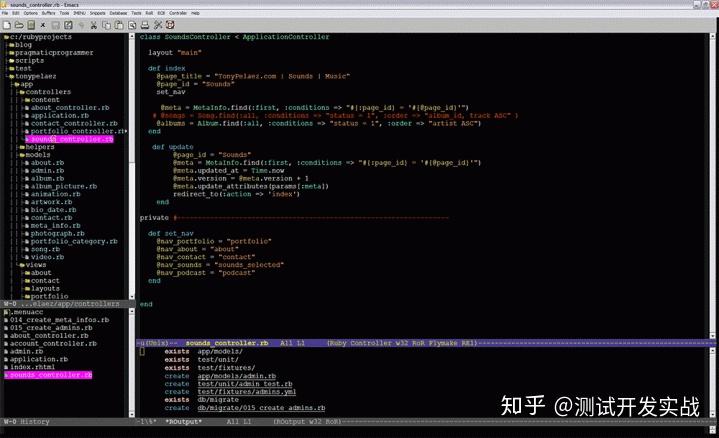Click the New File toolbar icon
This screenshot has width=719, height=438.
tap(7, 25)
